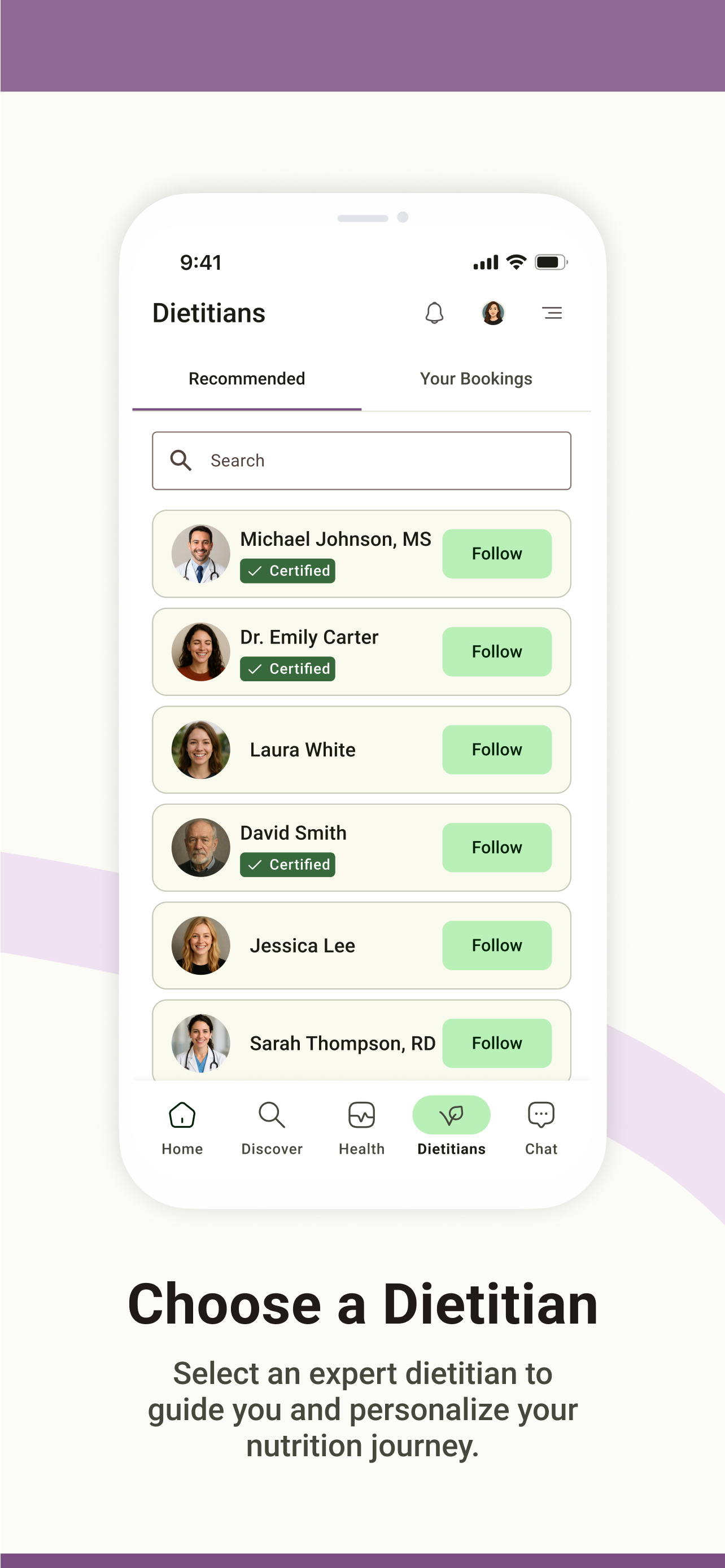Follow Sarah Thompson, RD
Viewport: 725px width, 1568px height.
click(497, 1043)
